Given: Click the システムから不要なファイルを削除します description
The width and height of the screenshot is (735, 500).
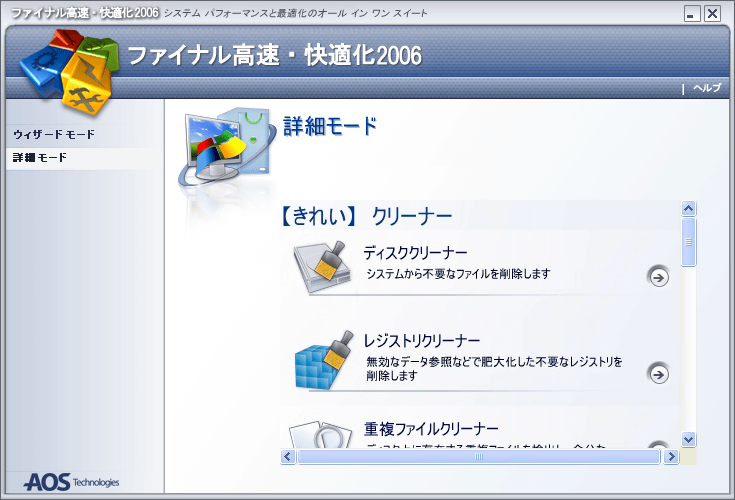Looking at the screenshot, I should tap(458, 274).
